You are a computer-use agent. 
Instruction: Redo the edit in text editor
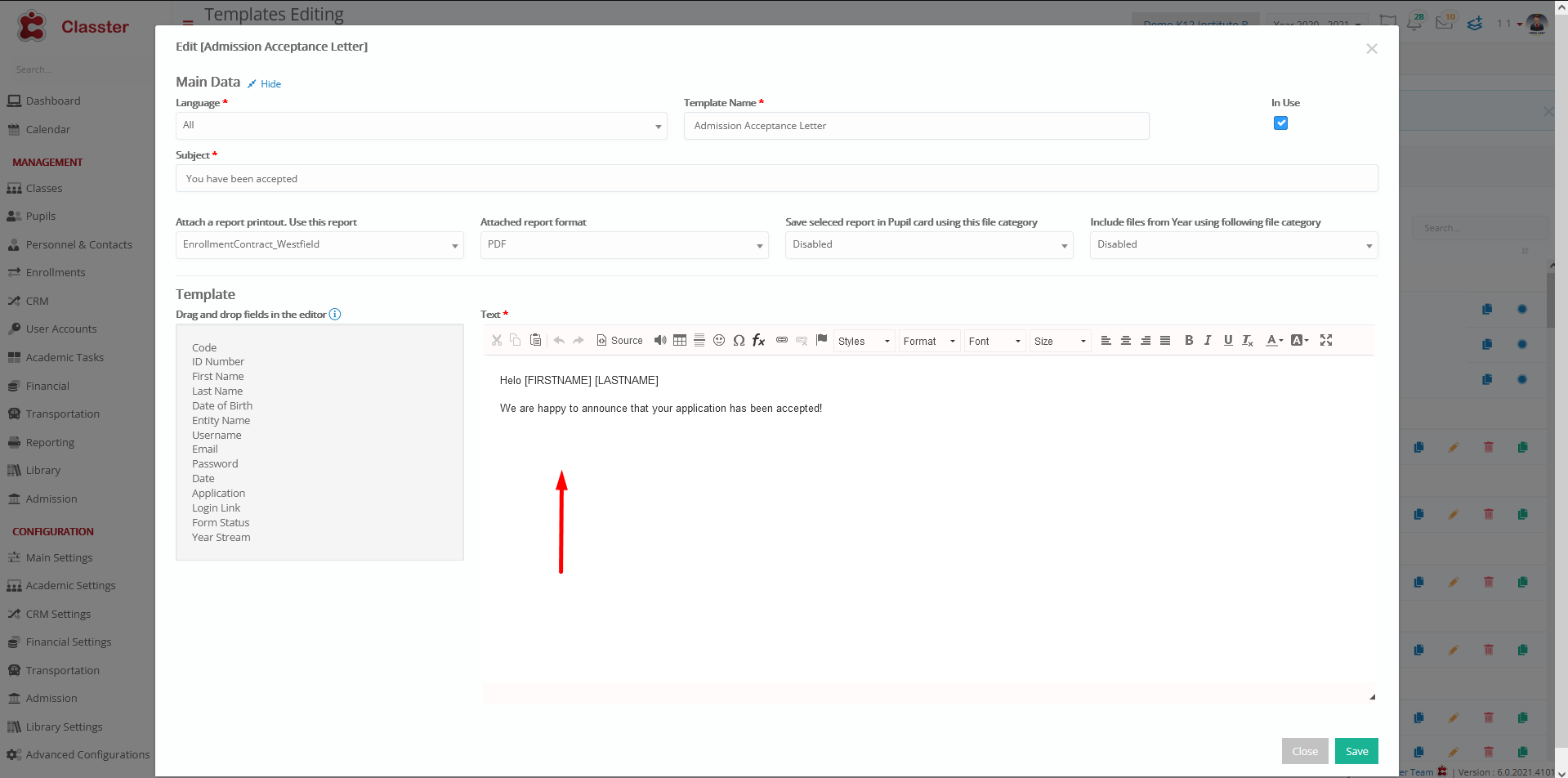579,340
